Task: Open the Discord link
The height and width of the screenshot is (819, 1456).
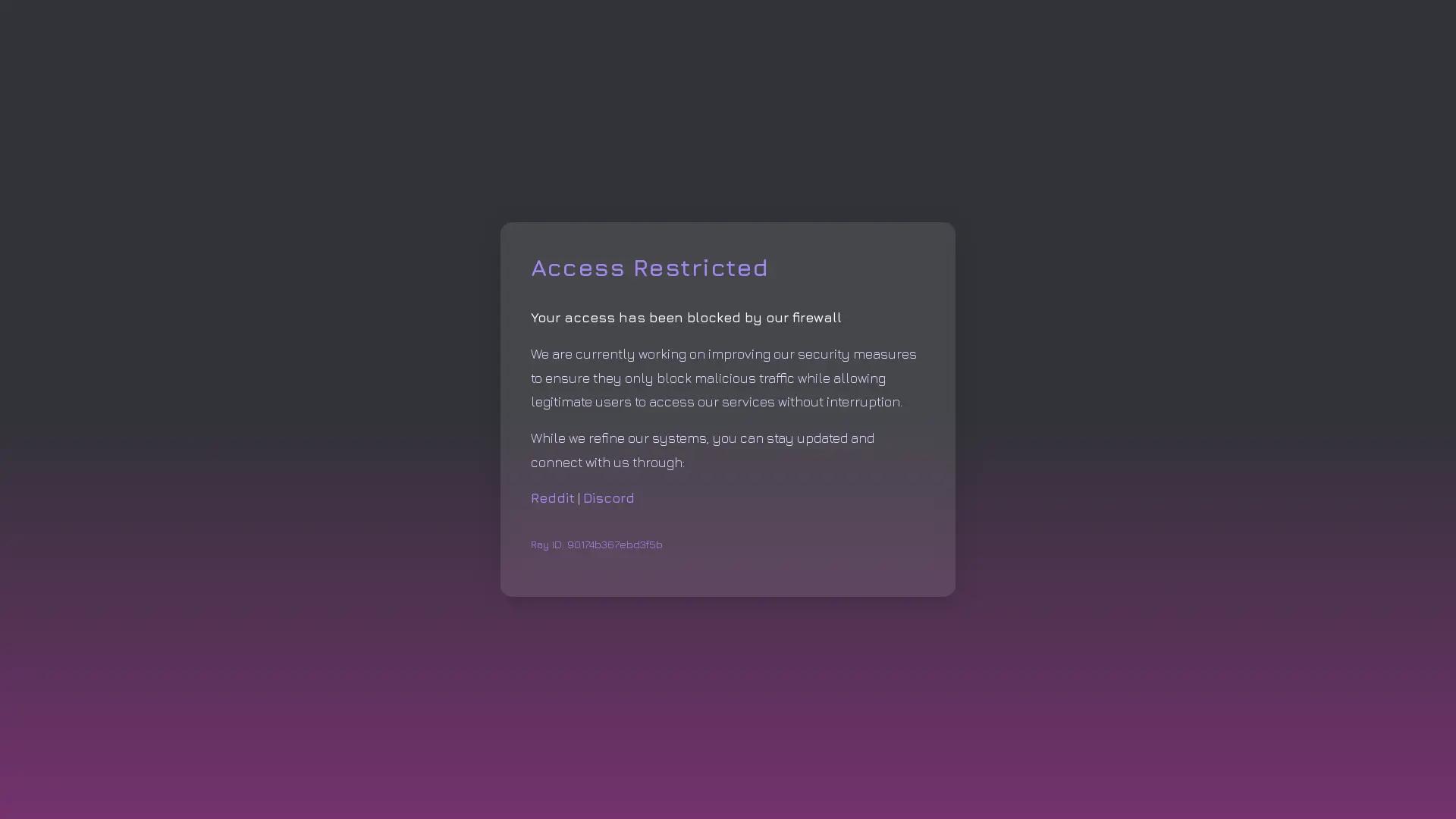Action: (608, 498)
